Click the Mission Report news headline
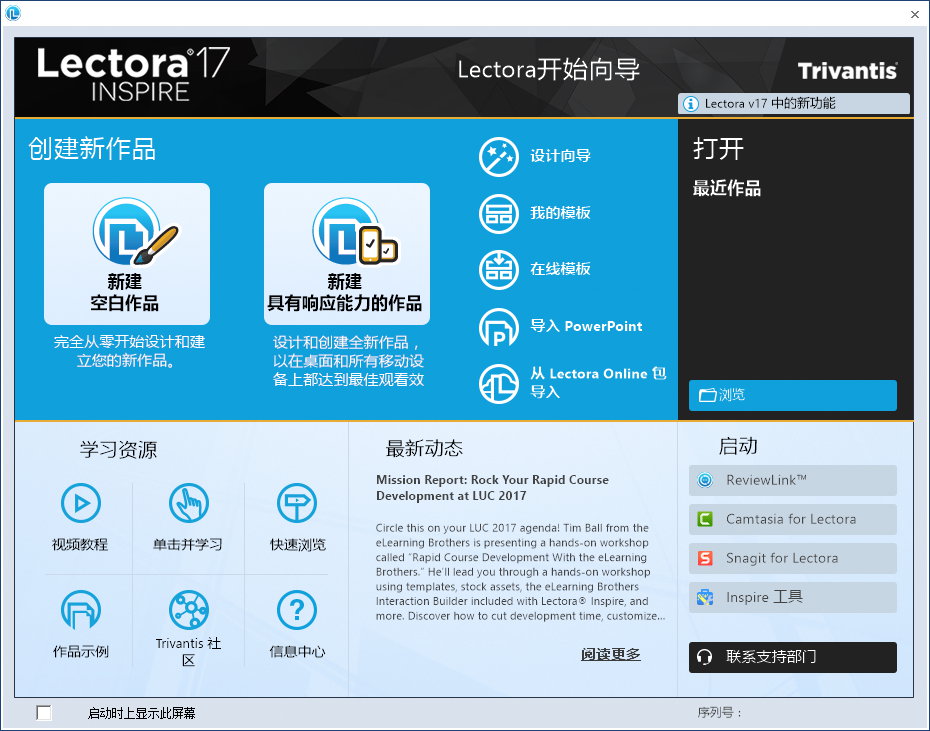The width and height of the screenshot is (930, 731). (x=492, y=488)
